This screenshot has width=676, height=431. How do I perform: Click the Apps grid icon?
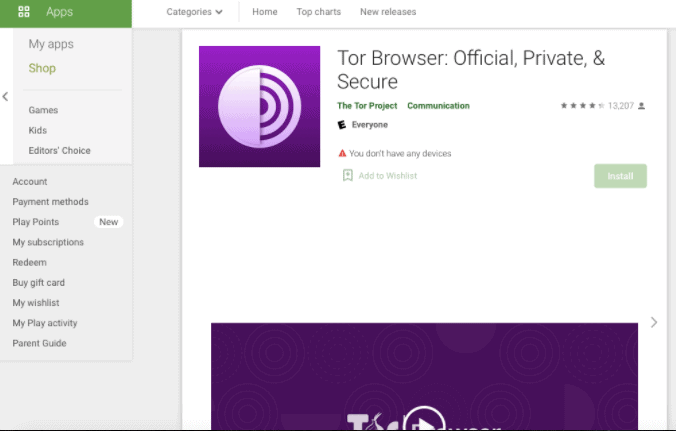click(24, 12)
